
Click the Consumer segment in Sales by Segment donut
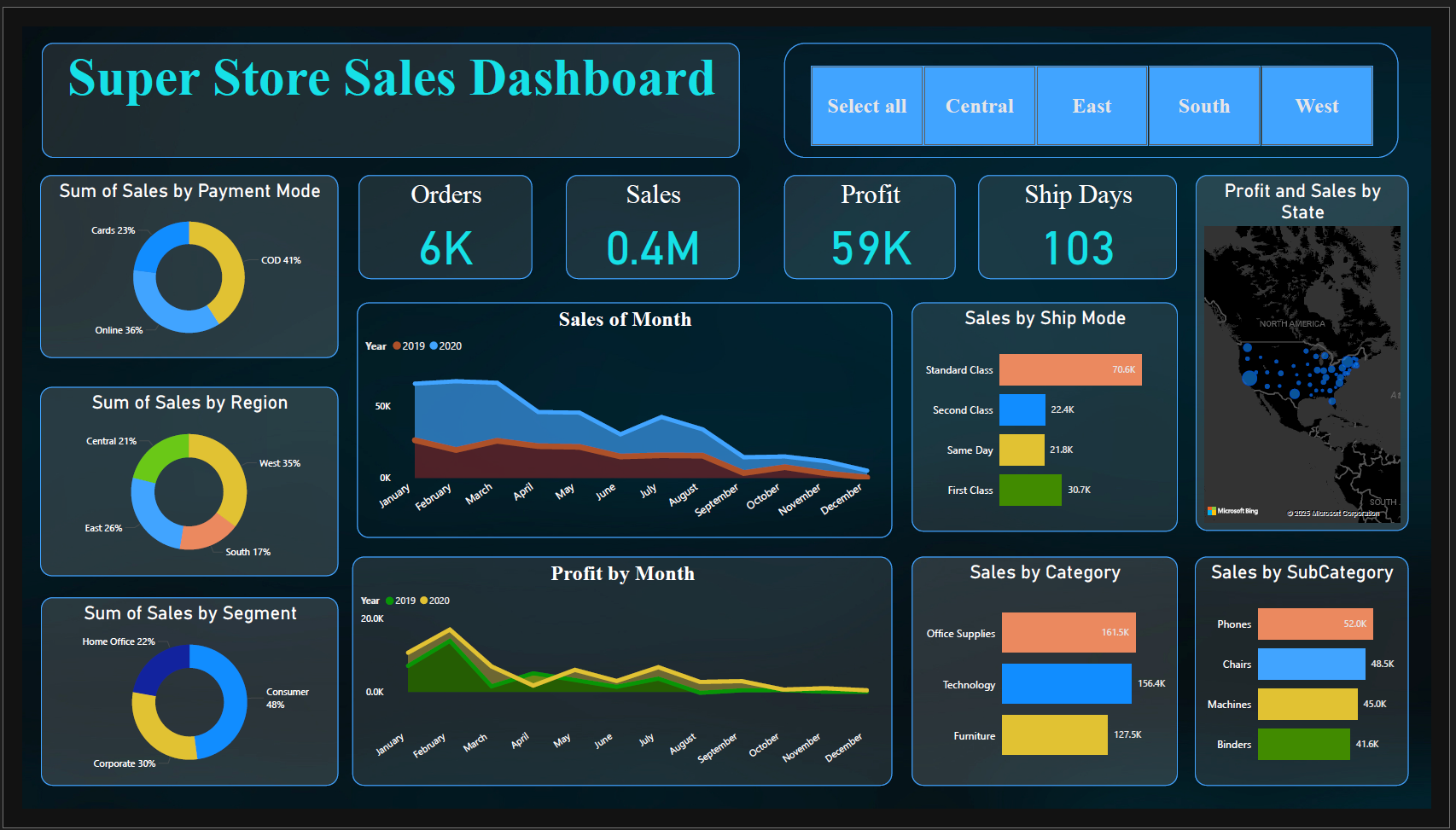pos(237,695)
